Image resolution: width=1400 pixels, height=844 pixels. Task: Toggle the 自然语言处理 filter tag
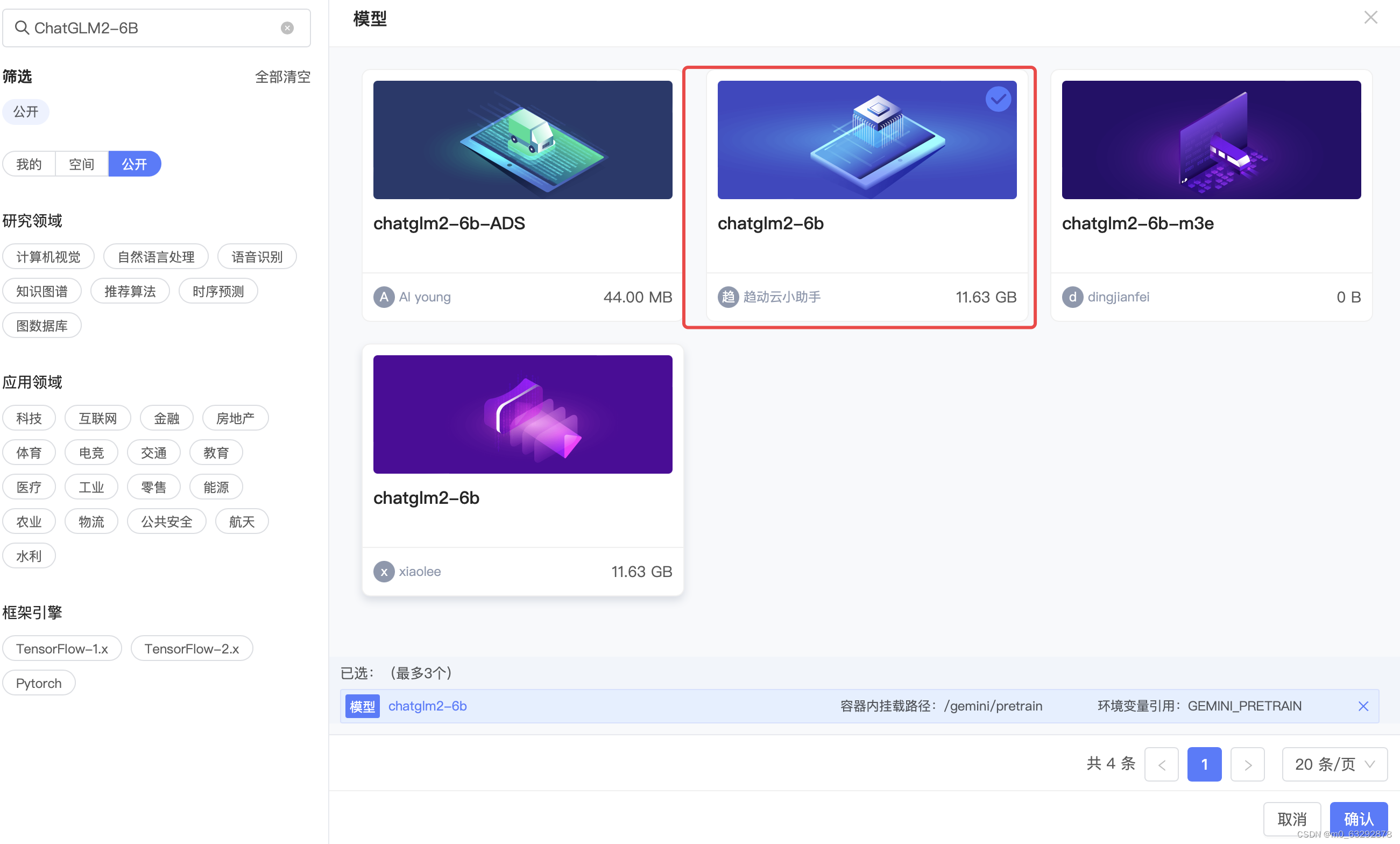155,257
